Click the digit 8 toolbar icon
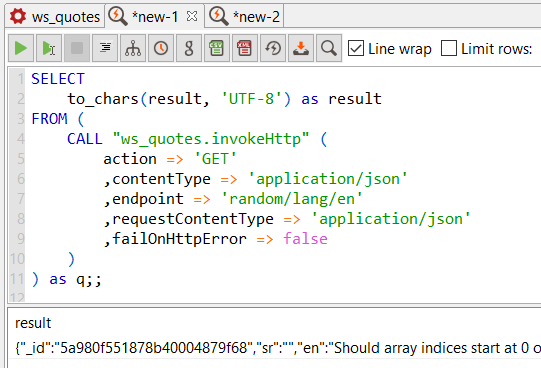This screenshot has height=368, width=541. (189, 48)
